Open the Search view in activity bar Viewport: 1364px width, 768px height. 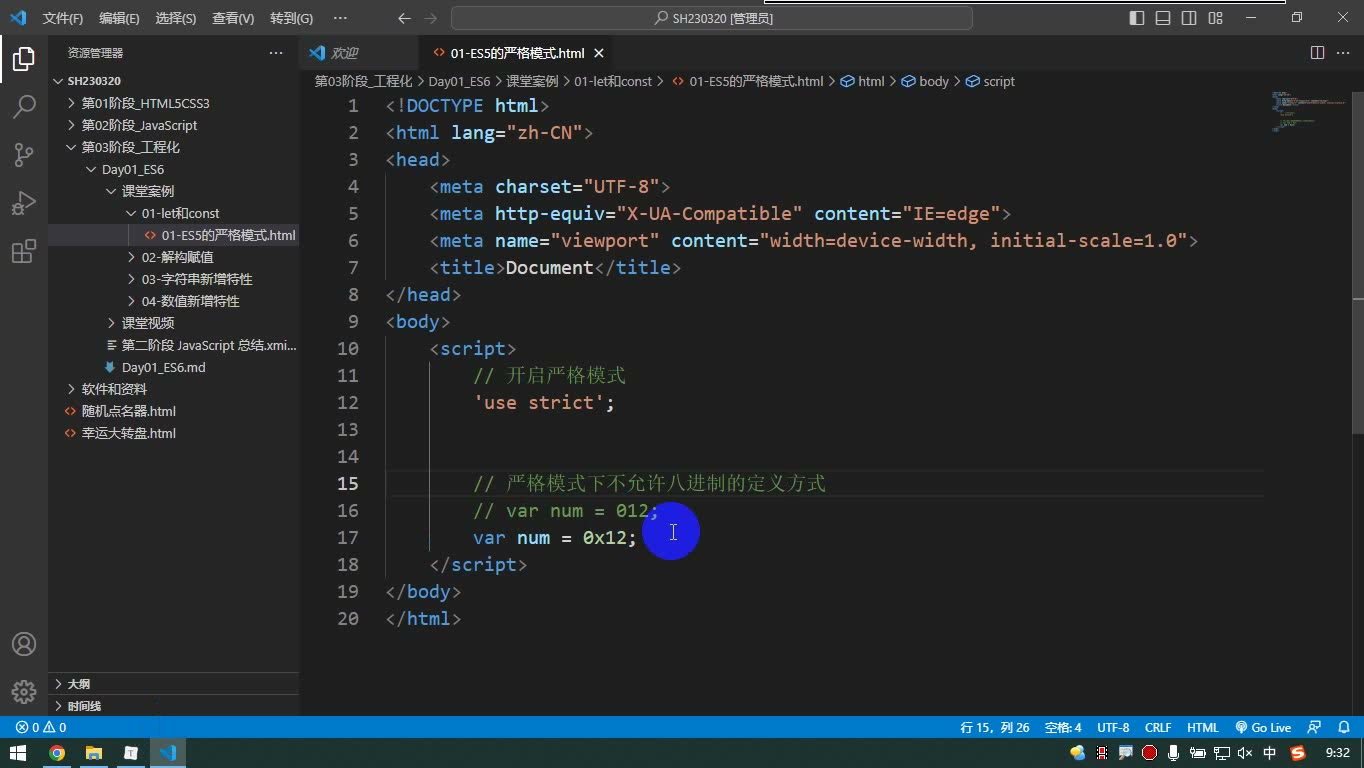click(24, 106)
